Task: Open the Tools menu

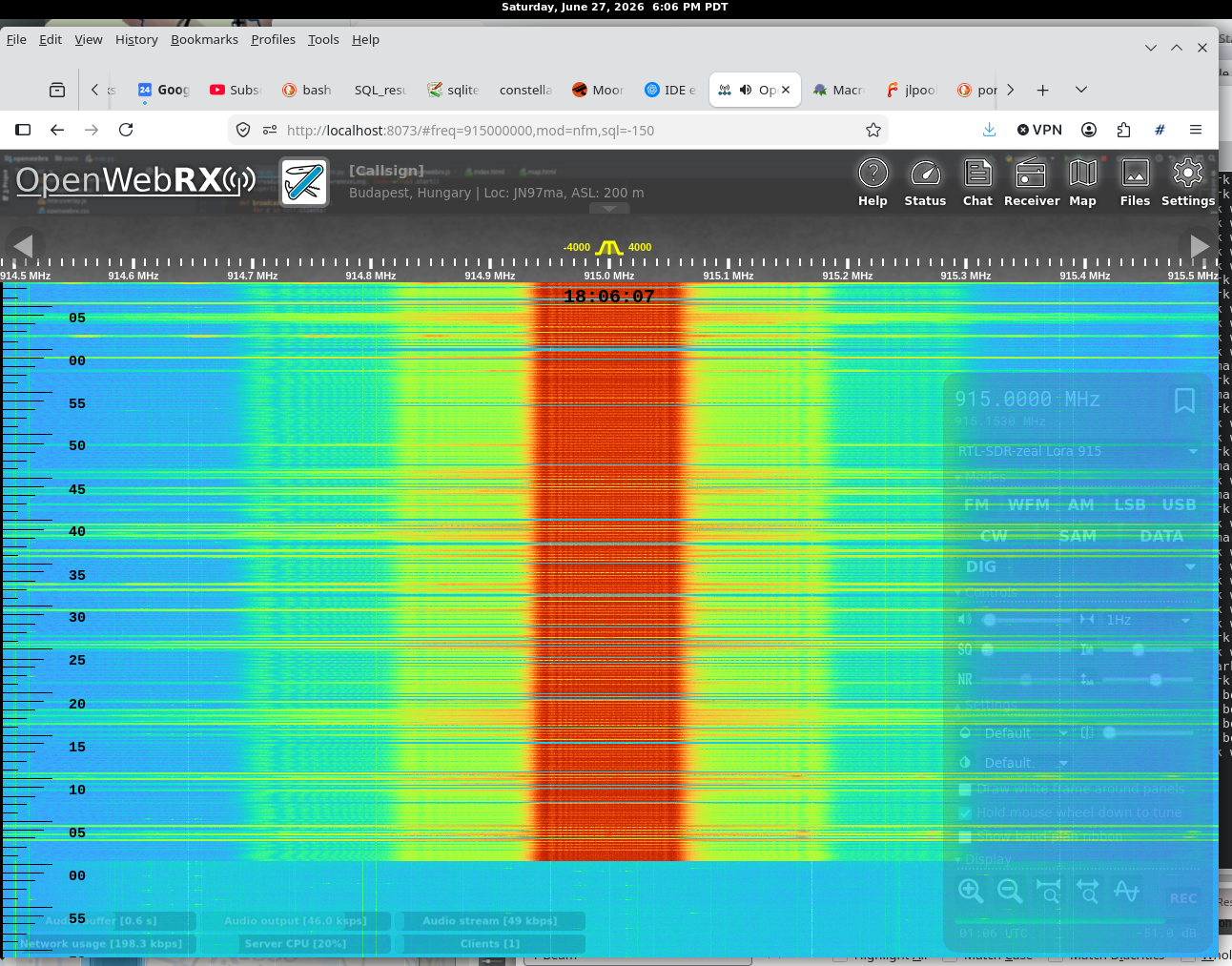Action: tap(323, 39)
